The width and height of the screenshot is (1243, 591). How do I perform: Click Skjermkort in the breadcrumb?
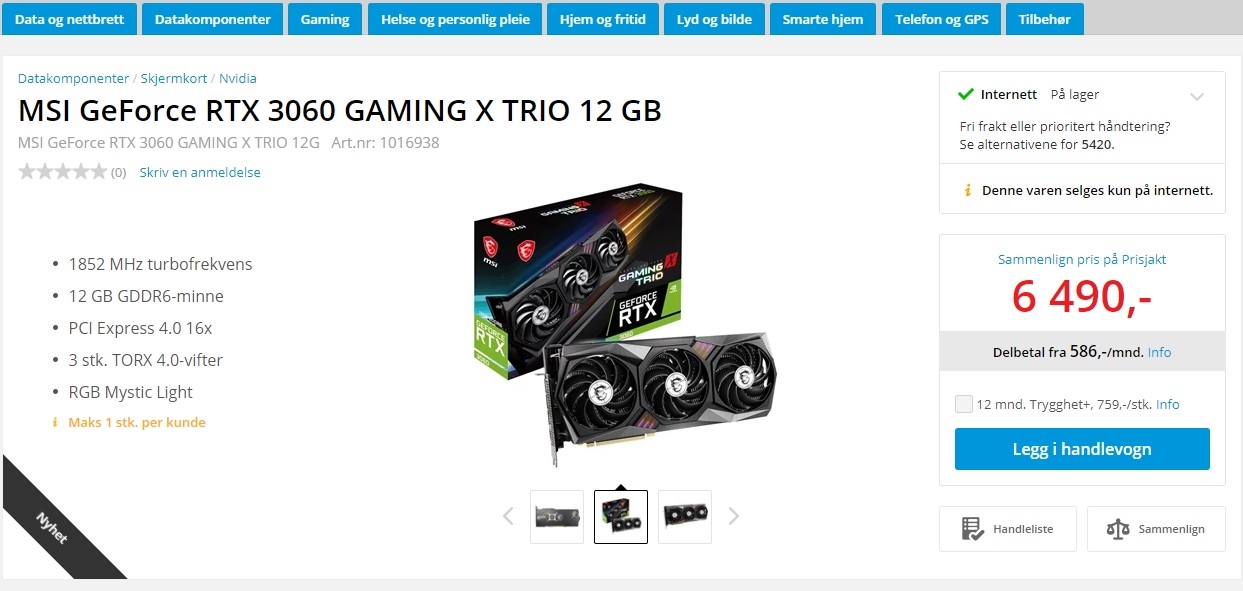pyautogui.click(x=174, y=78)
